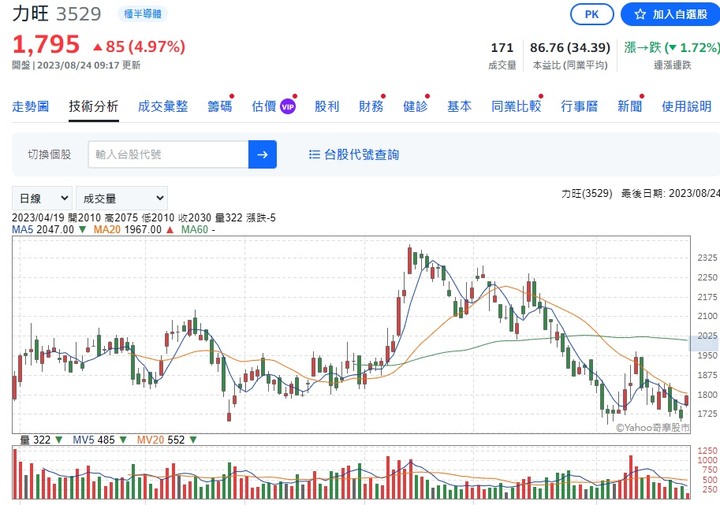Expand the 日線 period dropdown
This screenshot has width=720, height=505.
(x=41, y=198)
